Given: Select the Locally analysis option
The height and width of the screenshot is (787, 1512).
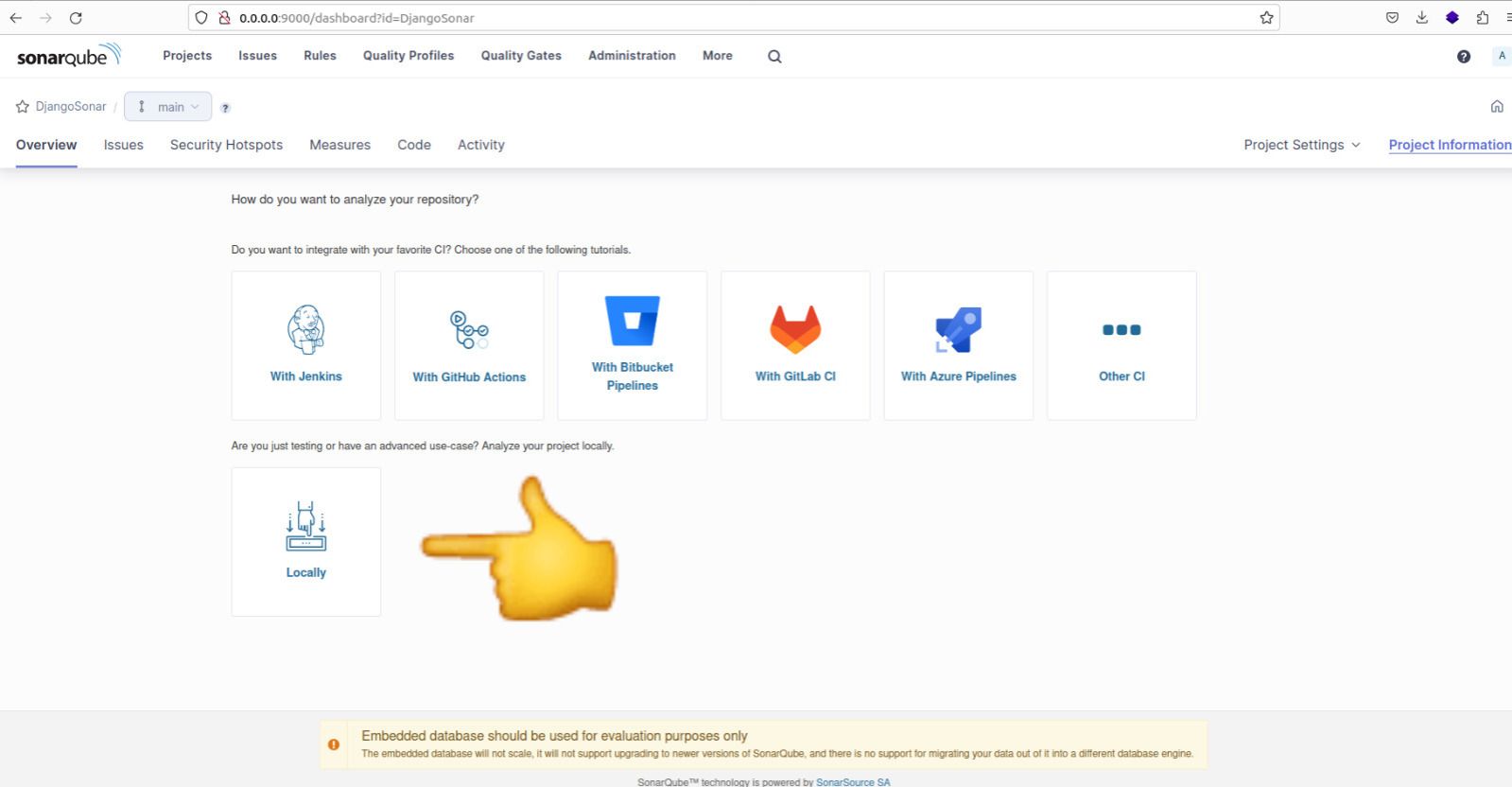Looking at the screenshot, I should click(x=306, y=542).
